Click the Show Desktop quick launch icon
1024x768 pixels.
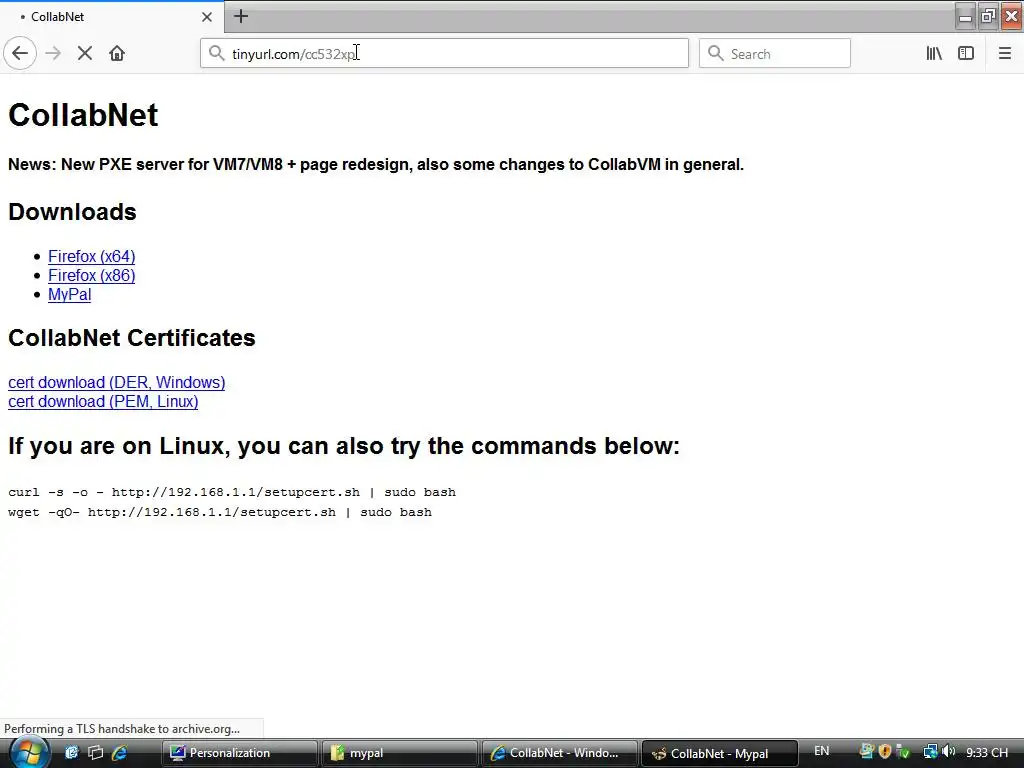pyautogui.click(x=71, y=753)
